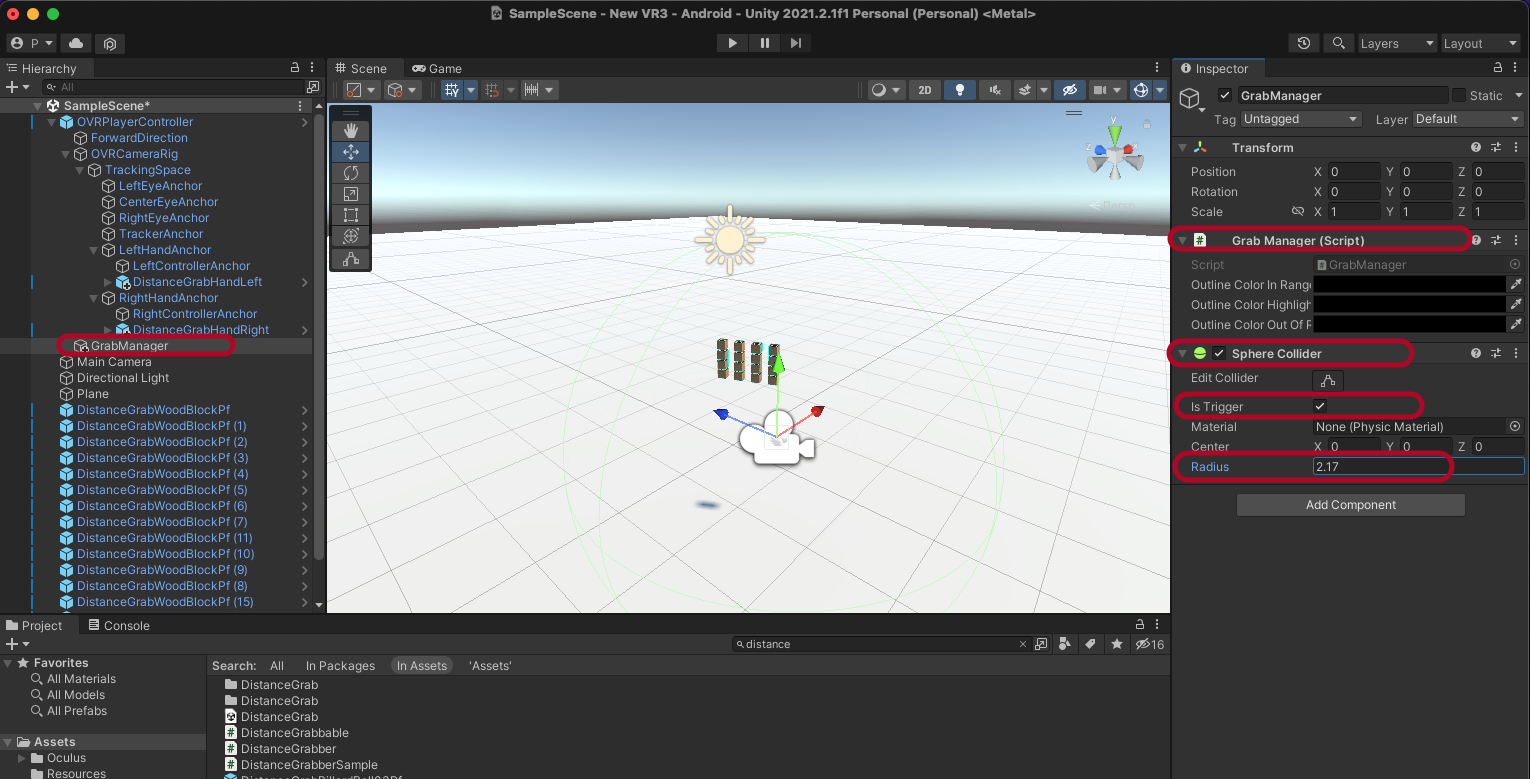Click Outline Color Highlight swatch
This screenshot has width=1530, height=779.
point(1409,304)
